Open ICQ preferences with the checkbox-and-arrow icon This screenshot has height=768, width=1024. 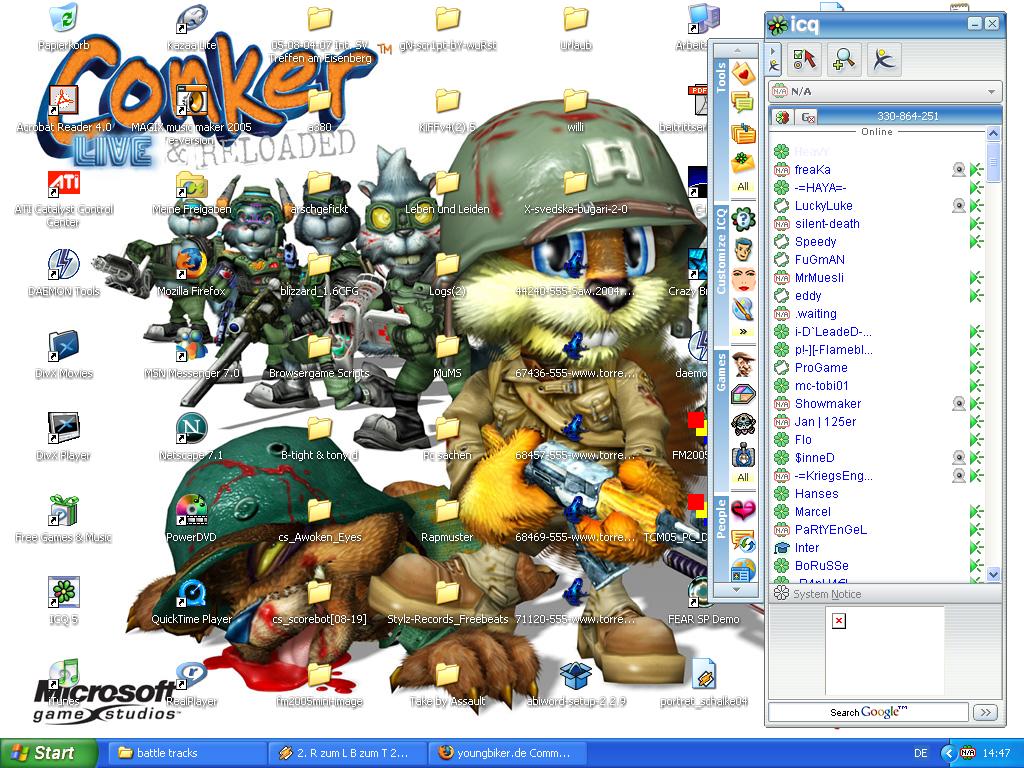coord(804,60)
